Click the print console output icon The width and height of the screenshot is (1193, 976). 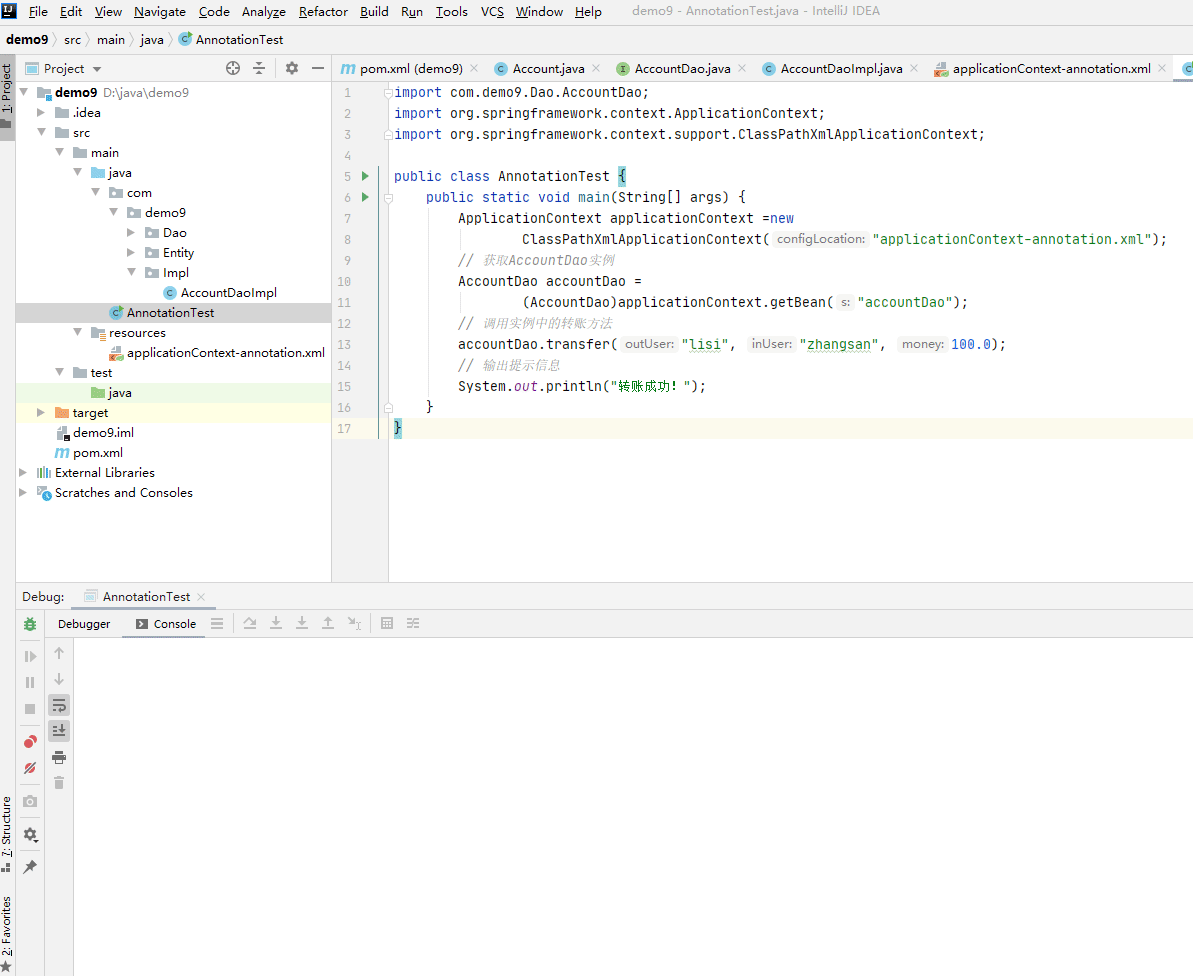click(59, 757)
